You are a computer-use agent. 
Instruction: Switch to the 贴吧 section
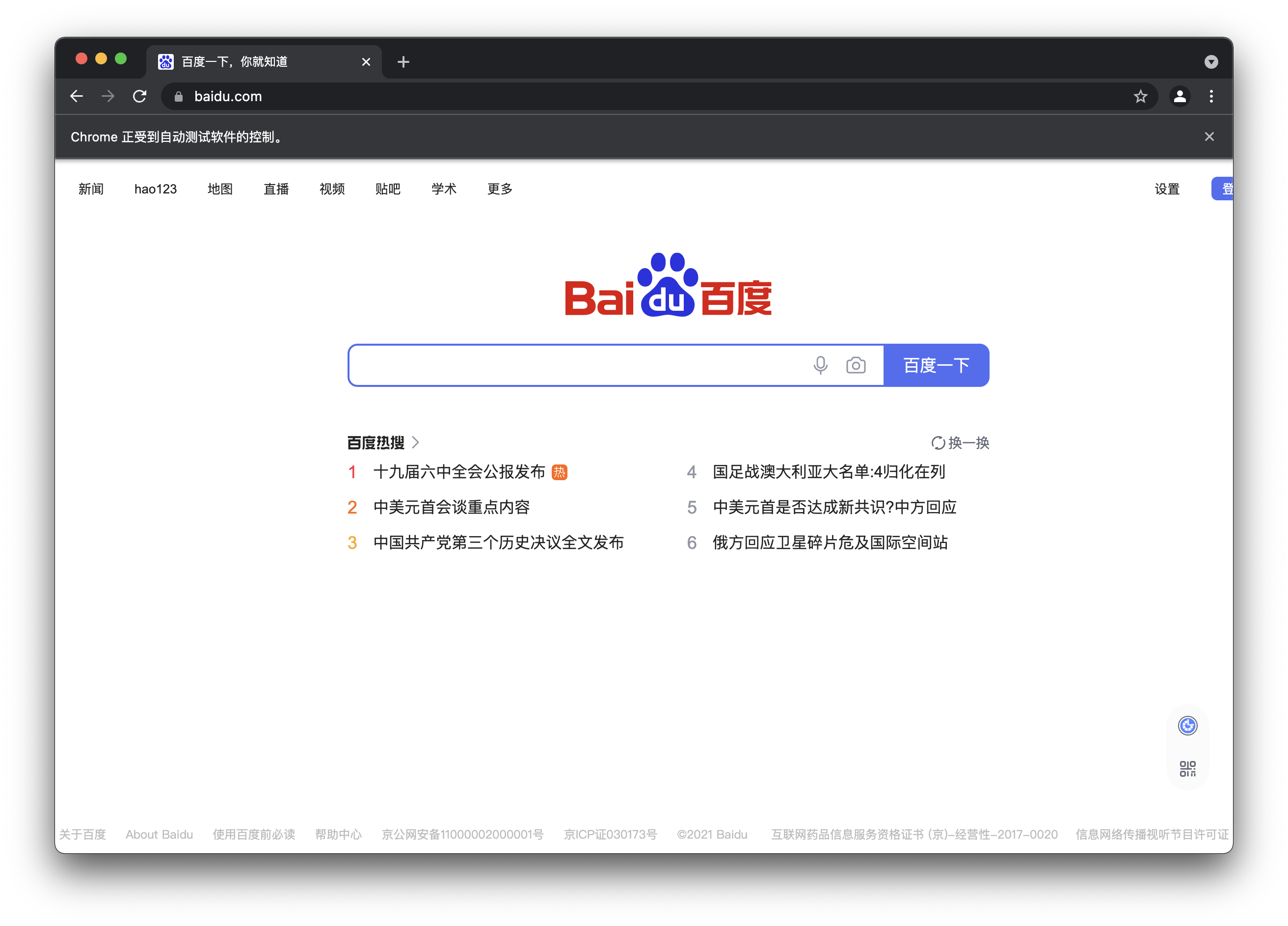coord(388,189)
